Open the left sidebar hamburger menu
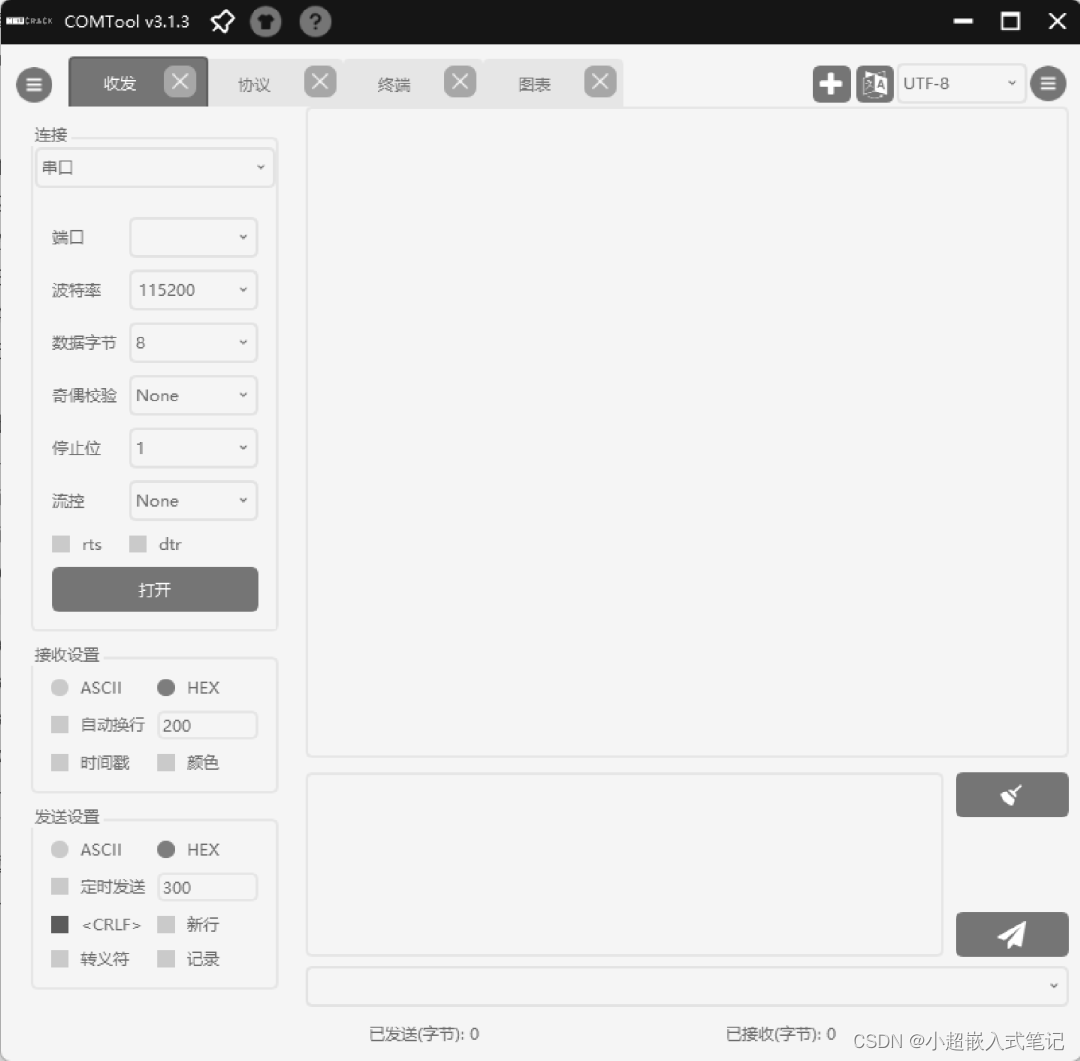 pos(34,84)
